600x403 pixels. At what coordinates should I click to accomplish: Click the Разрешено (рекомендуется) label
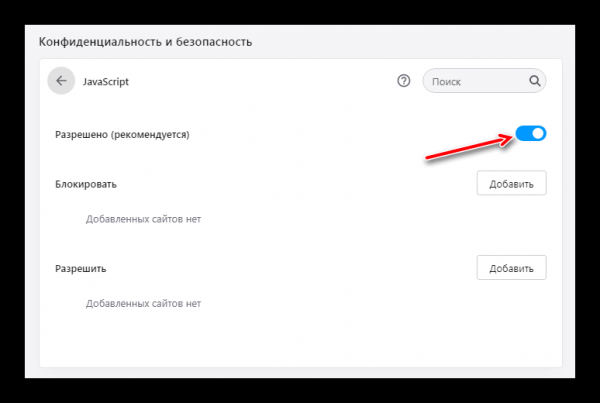(x=122, y=135)
